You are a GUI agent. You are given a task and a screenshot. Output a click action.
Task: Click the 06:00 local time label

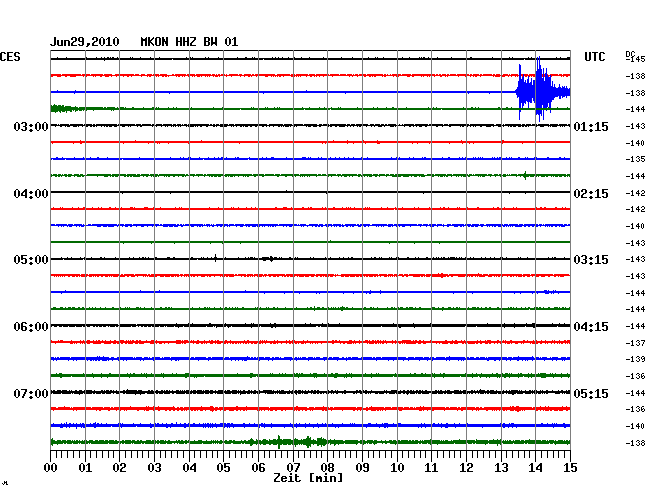tap(31, 327)
